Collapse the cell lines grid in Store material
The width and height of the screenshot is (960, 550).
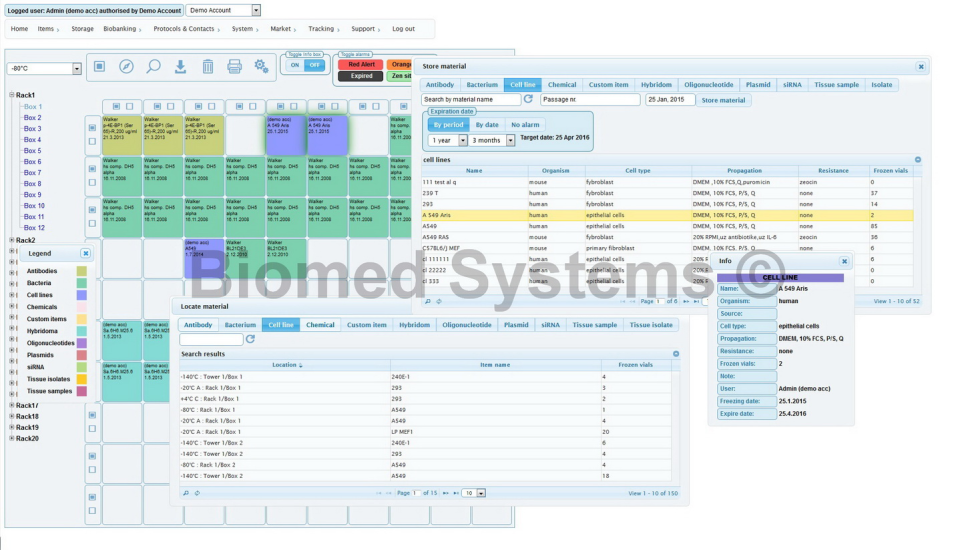click(918, 160)
